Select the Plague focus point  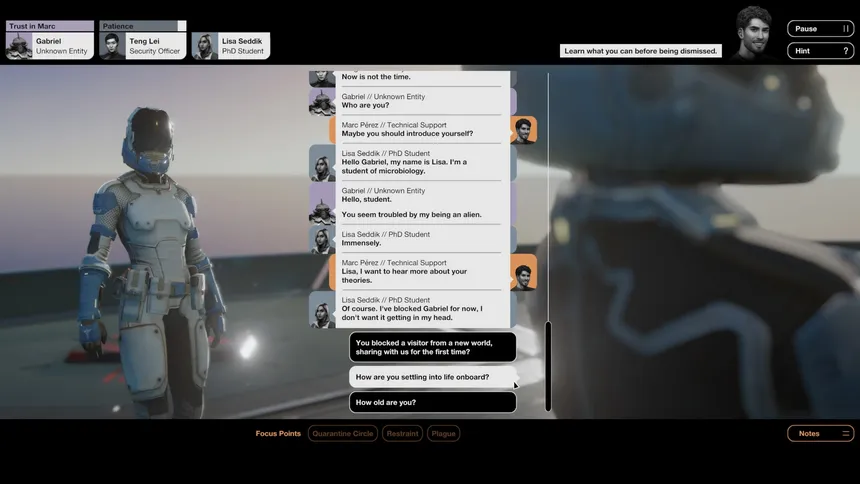tap(443, 434)
